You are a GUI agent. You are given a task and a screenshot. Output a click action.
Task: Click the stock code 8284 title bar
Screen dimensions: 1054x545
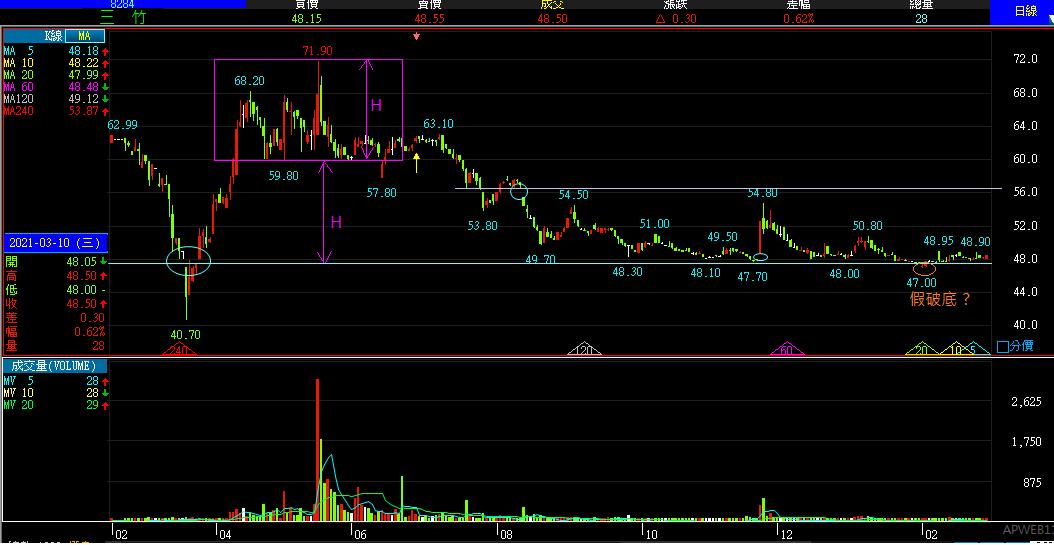coord(123,4)
